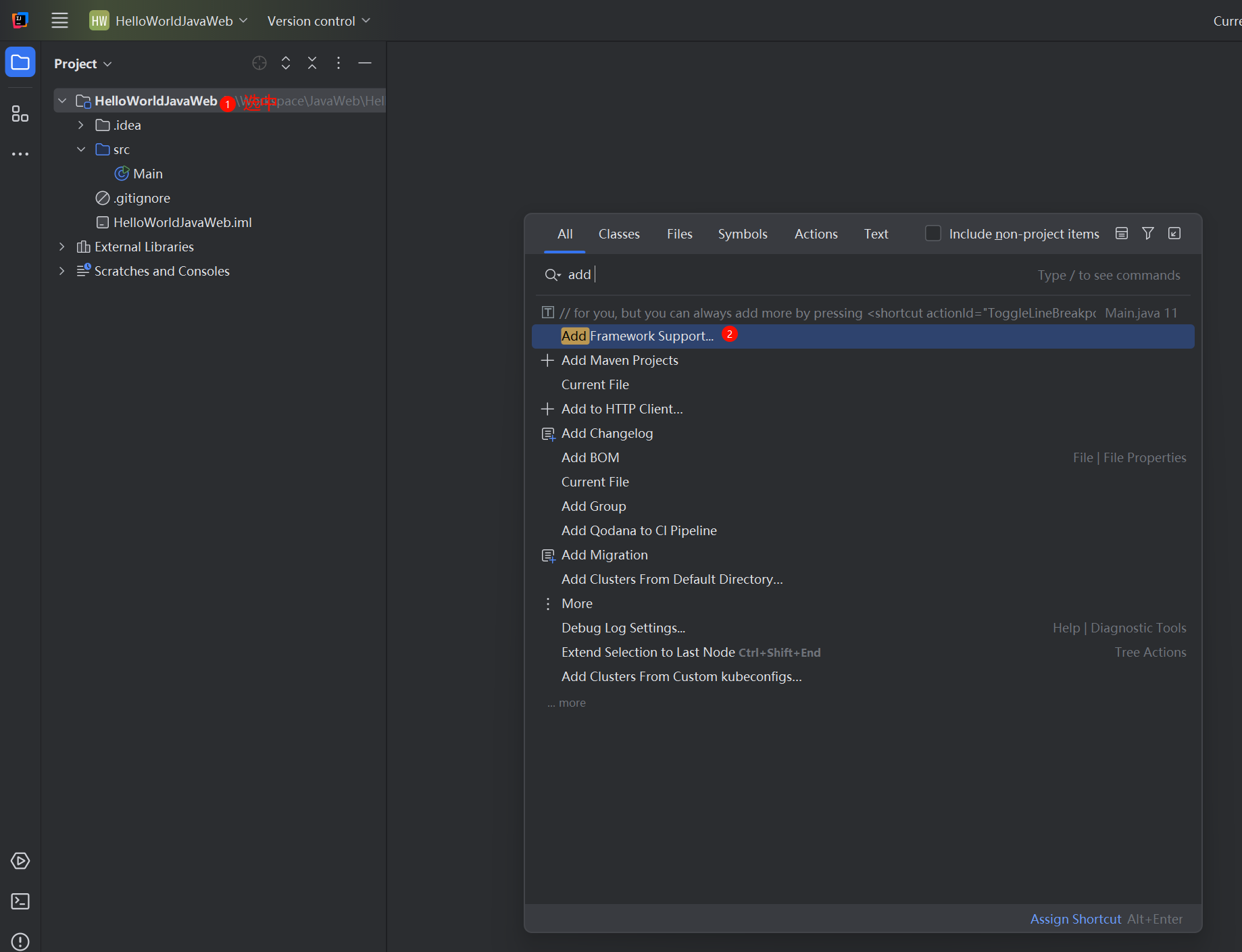Open the IntelliJ main menu hamburger icon
Viewport: 1242px width, 952px height.
(59, 20)
